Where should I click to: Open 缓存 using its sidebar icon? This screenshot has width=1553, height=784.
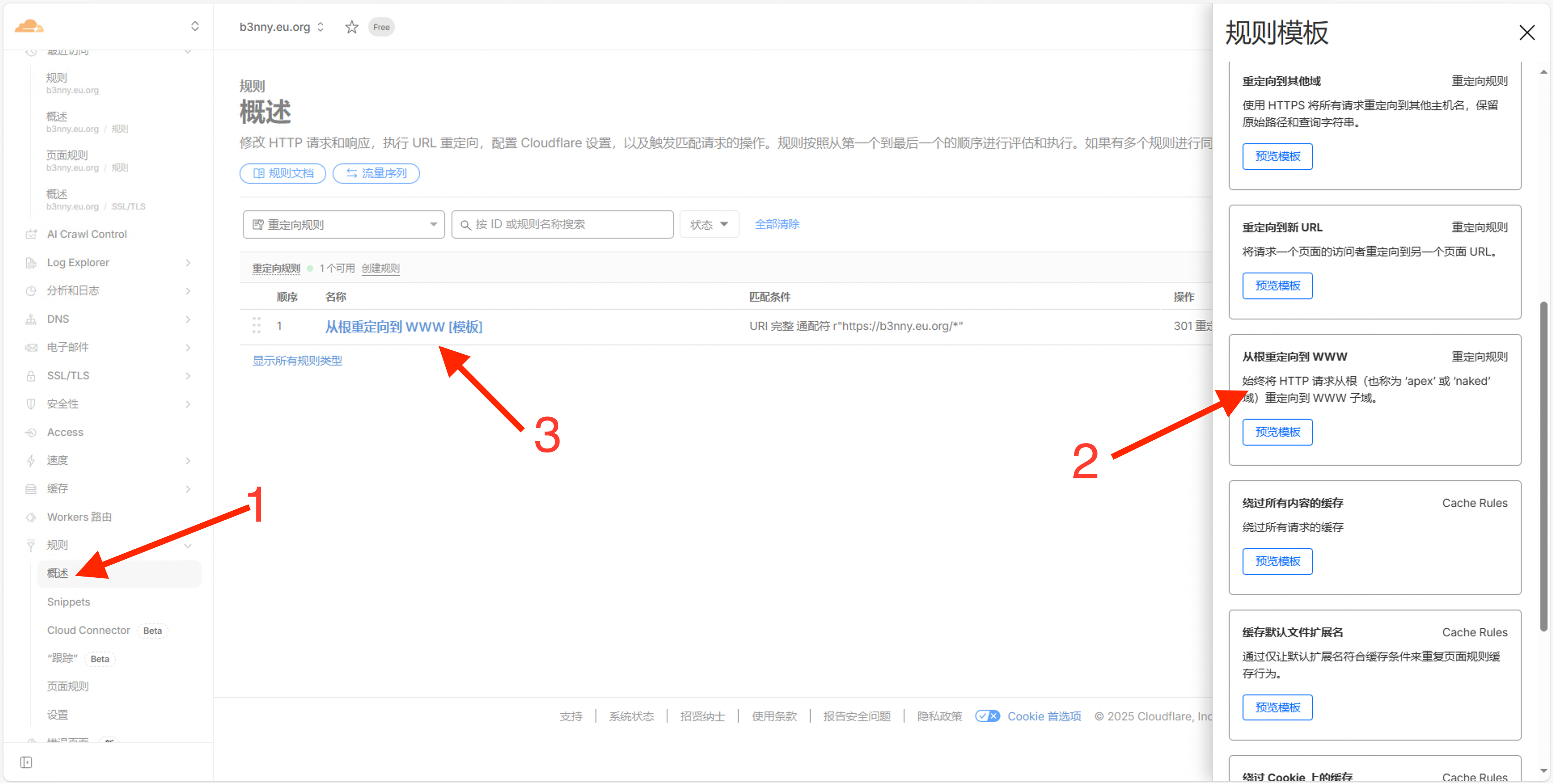coord(31,488)
